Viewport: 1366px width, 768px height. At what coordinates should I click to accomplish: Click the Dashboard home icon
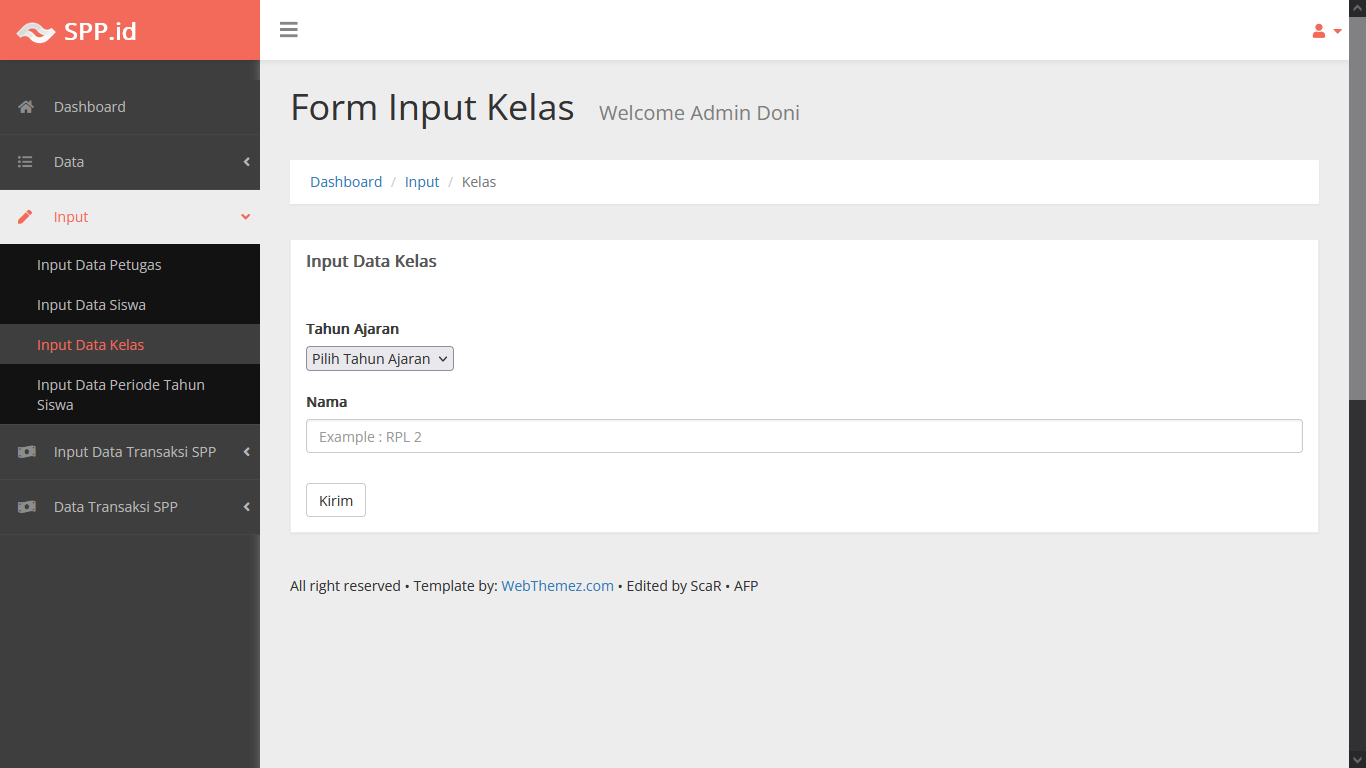pyautogui.click(x=26, y=107)
